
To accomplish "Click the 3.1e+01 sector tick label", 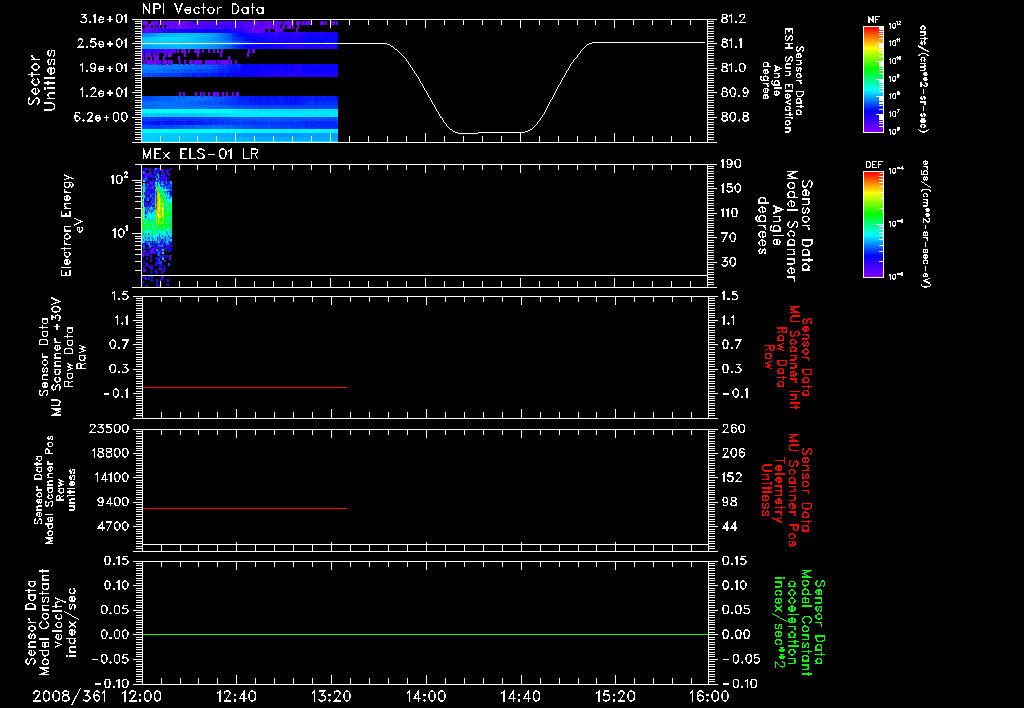I will click(103, 18).
